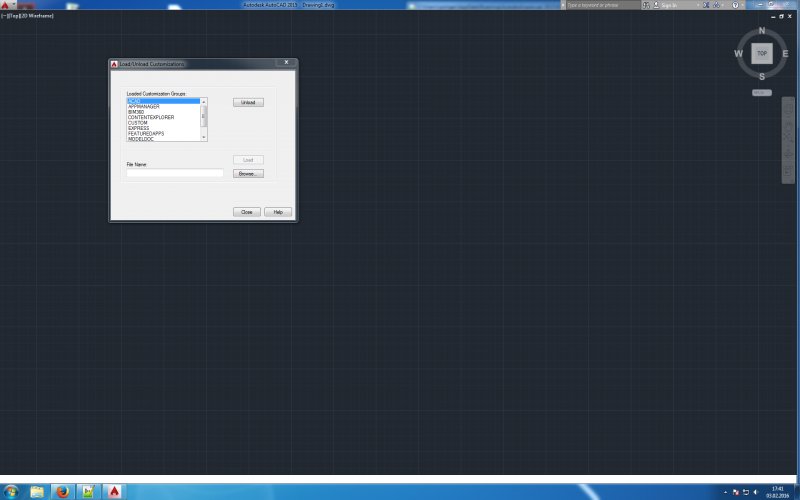Click the customization list scroll down arrow
This screenshot has height=500, width=800.
pyautogui.click(x=204, y=137)
